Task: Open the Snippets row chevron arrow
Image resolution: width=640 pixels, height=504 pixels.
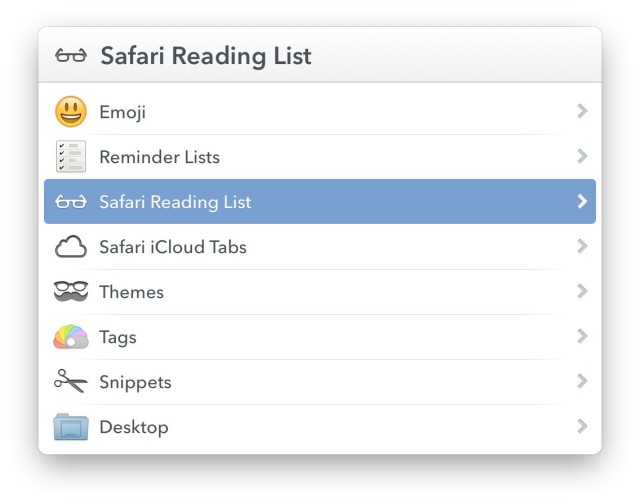Action: [x=582, y=382]
